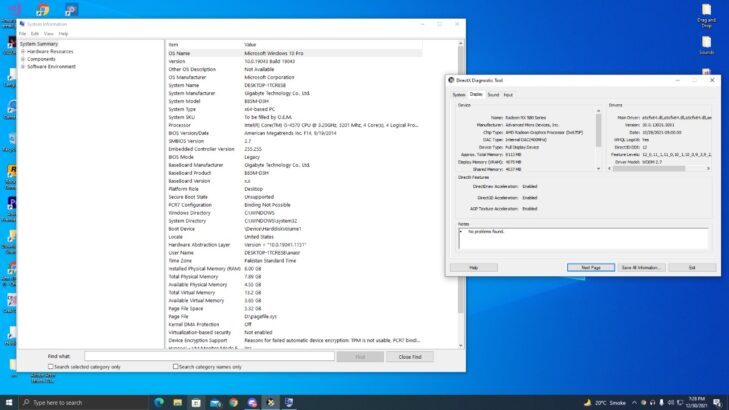Switch to the Input tab in DirectX tool

tap(508, 95)
